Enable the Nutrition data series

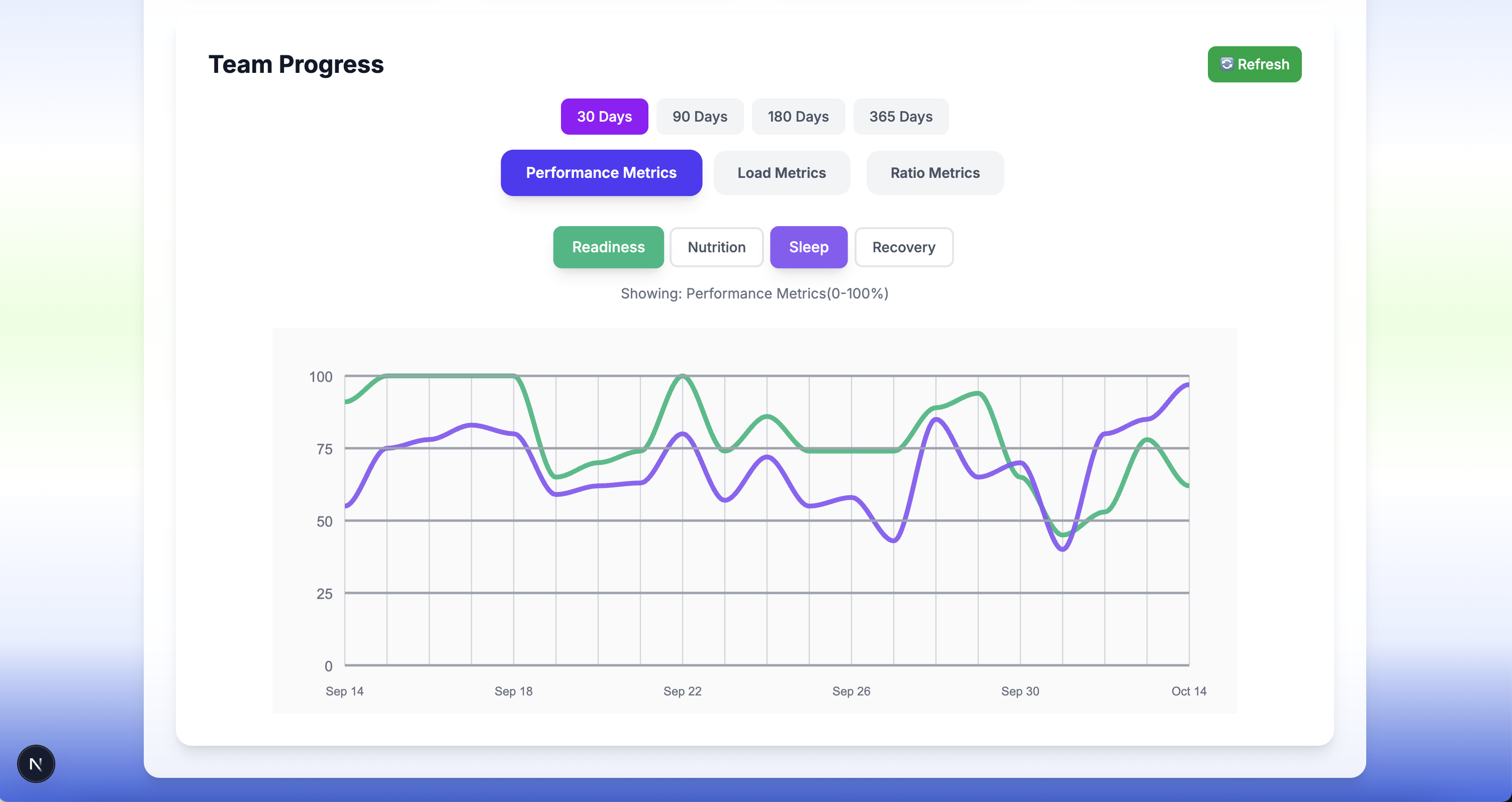[716, 247]
